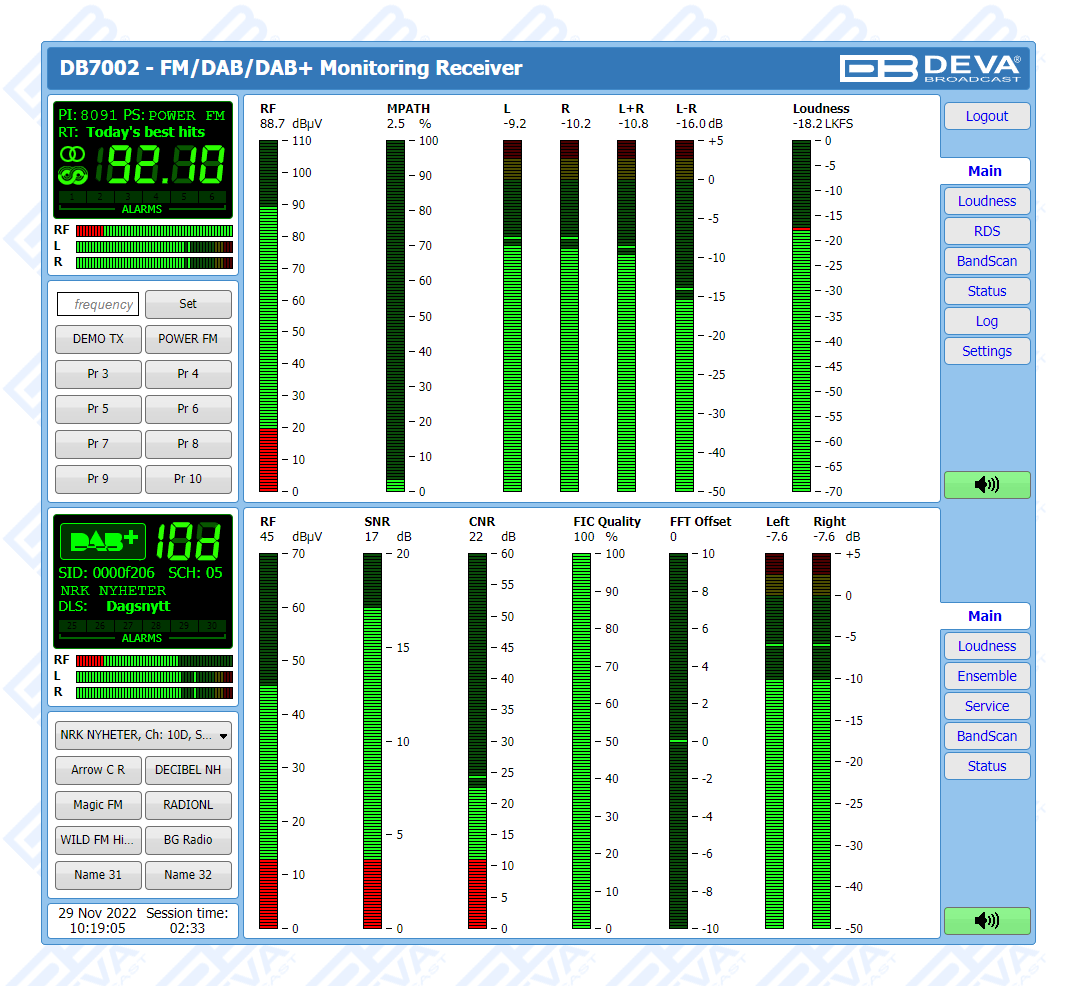Click the DAB+ logo in the display
The width and height of the screenshot is (1077, 986).
103,541
